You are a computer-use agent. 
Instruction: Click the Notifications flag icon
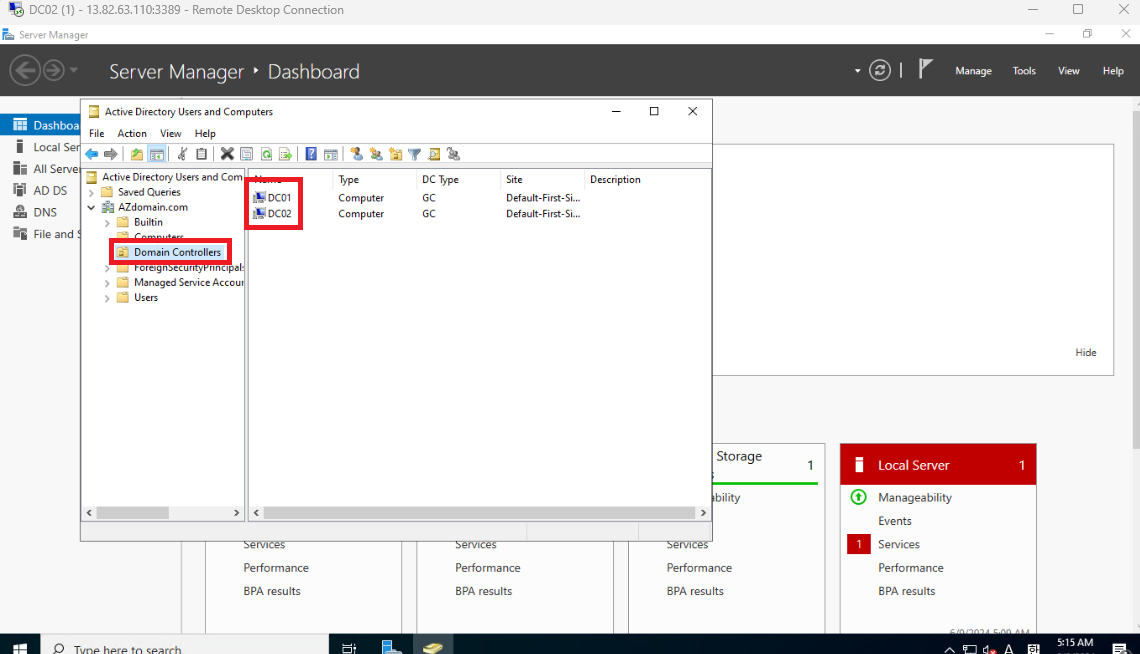(926, 69)
